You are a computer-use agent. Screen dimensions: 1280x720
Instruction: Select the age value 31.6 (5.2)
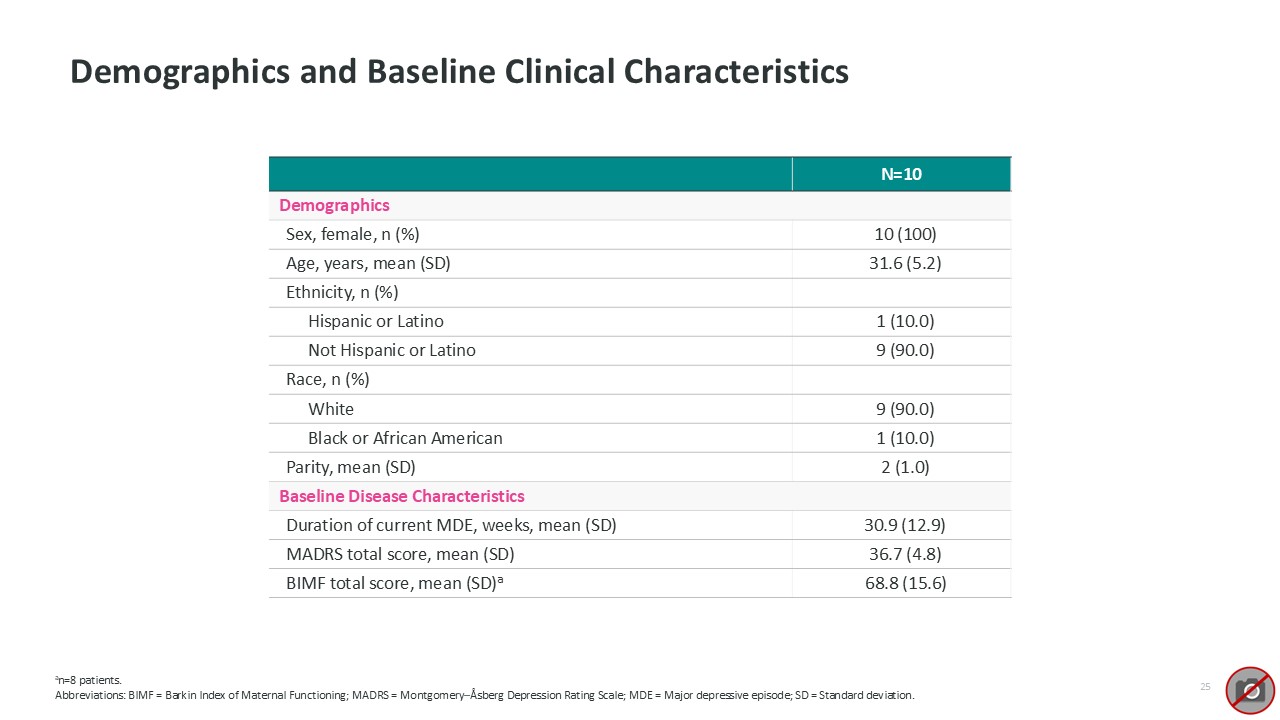coord(901,264)
